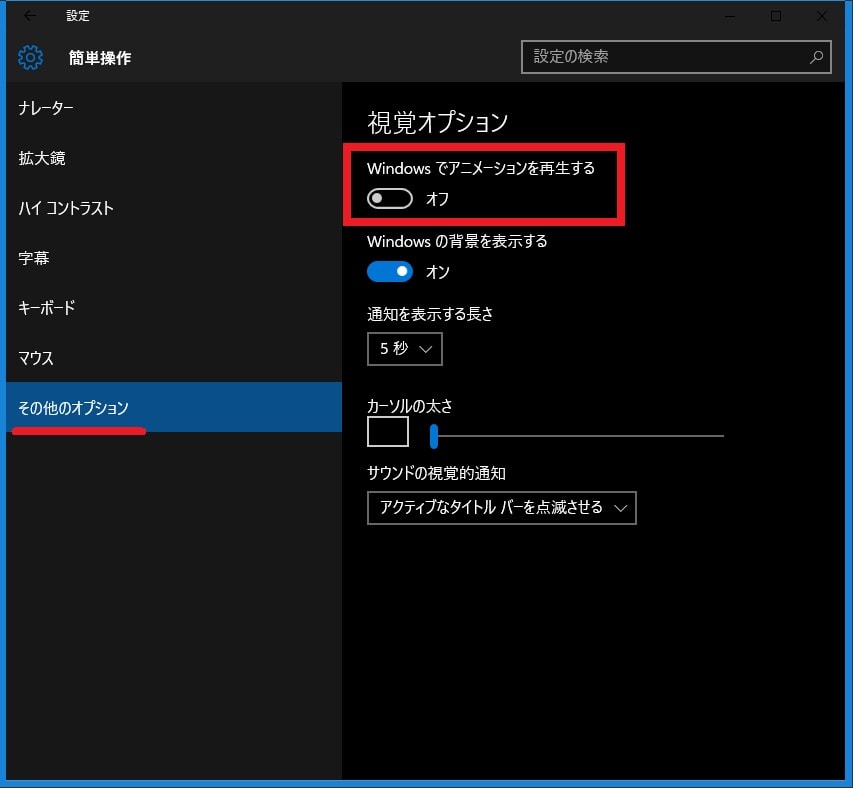Select 字幕 in the sidebar

174,258
